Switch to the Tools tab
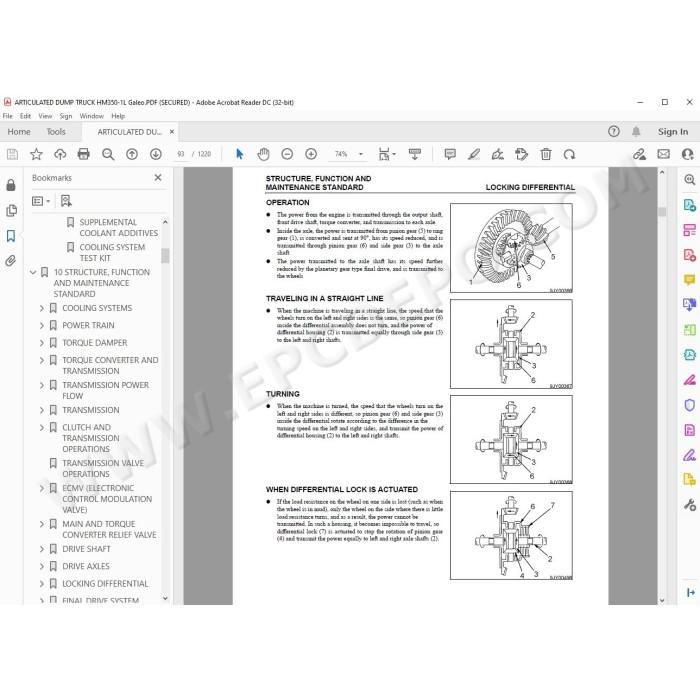Viewport: 700px width, 700px height. click(56, 132)
